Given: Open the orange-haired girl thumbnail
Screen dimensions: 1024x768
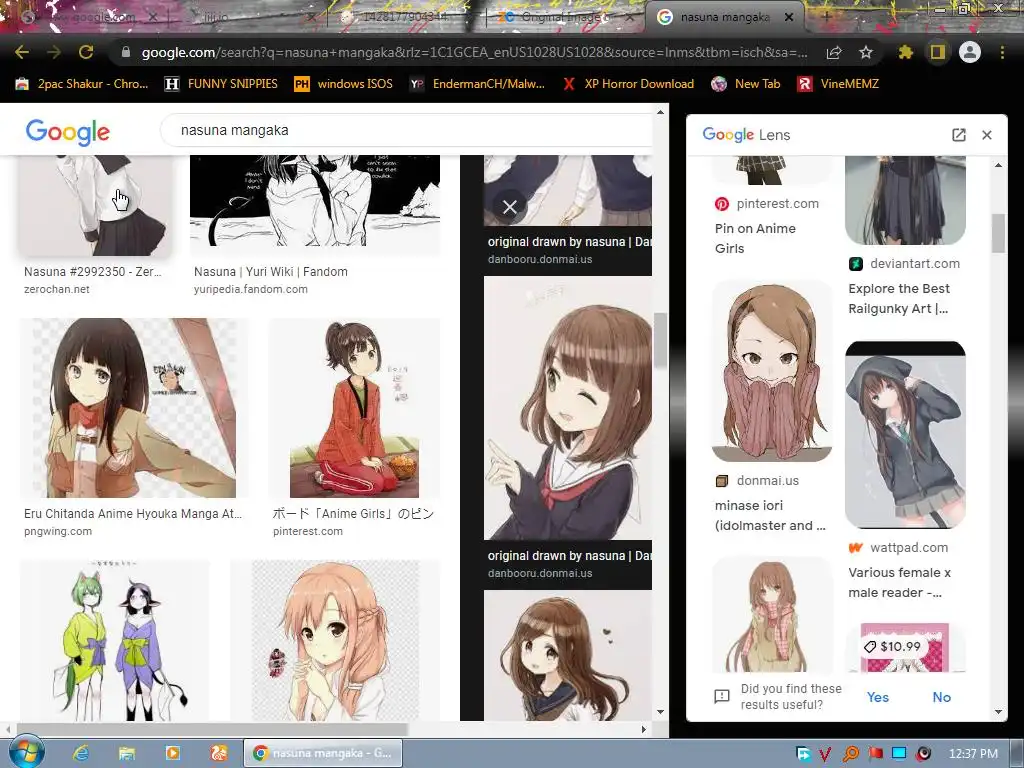Looking at the screenshot, I should 335,640.
